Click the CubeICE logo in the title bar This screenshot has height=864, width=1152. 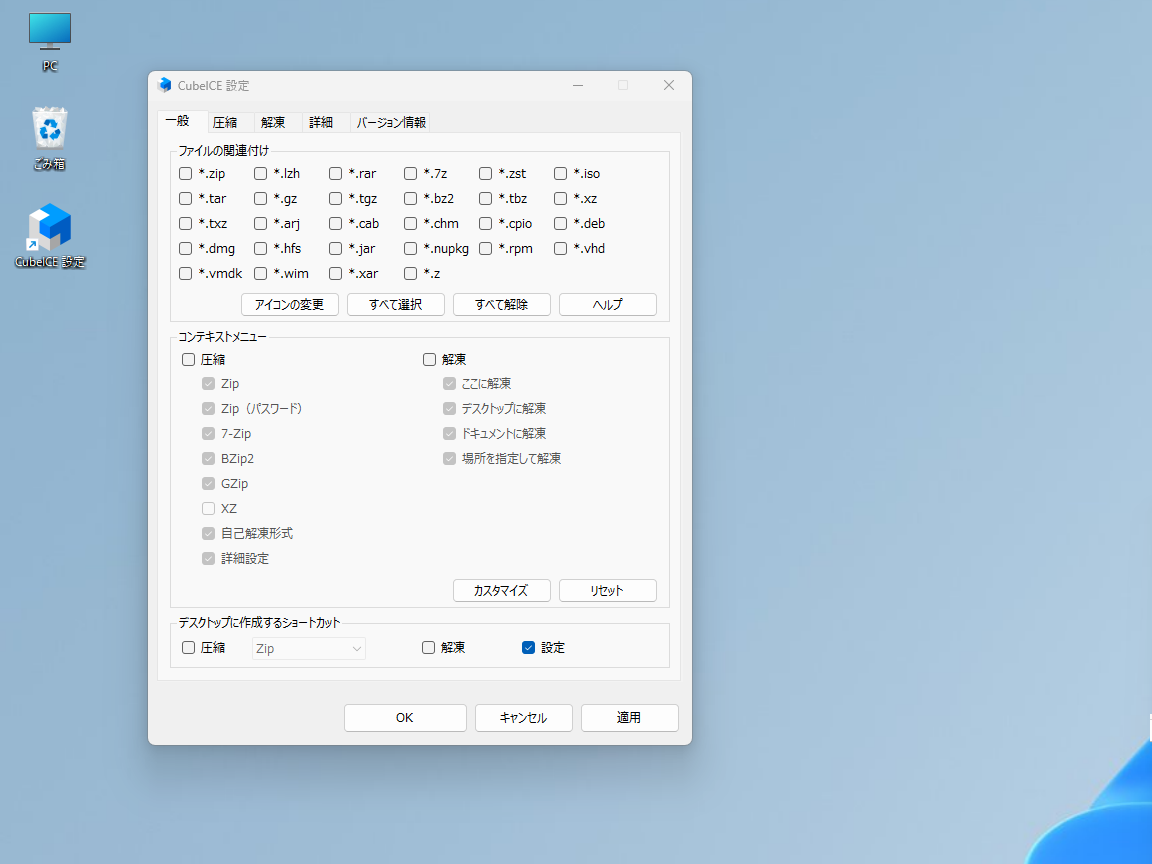(165, 85)
